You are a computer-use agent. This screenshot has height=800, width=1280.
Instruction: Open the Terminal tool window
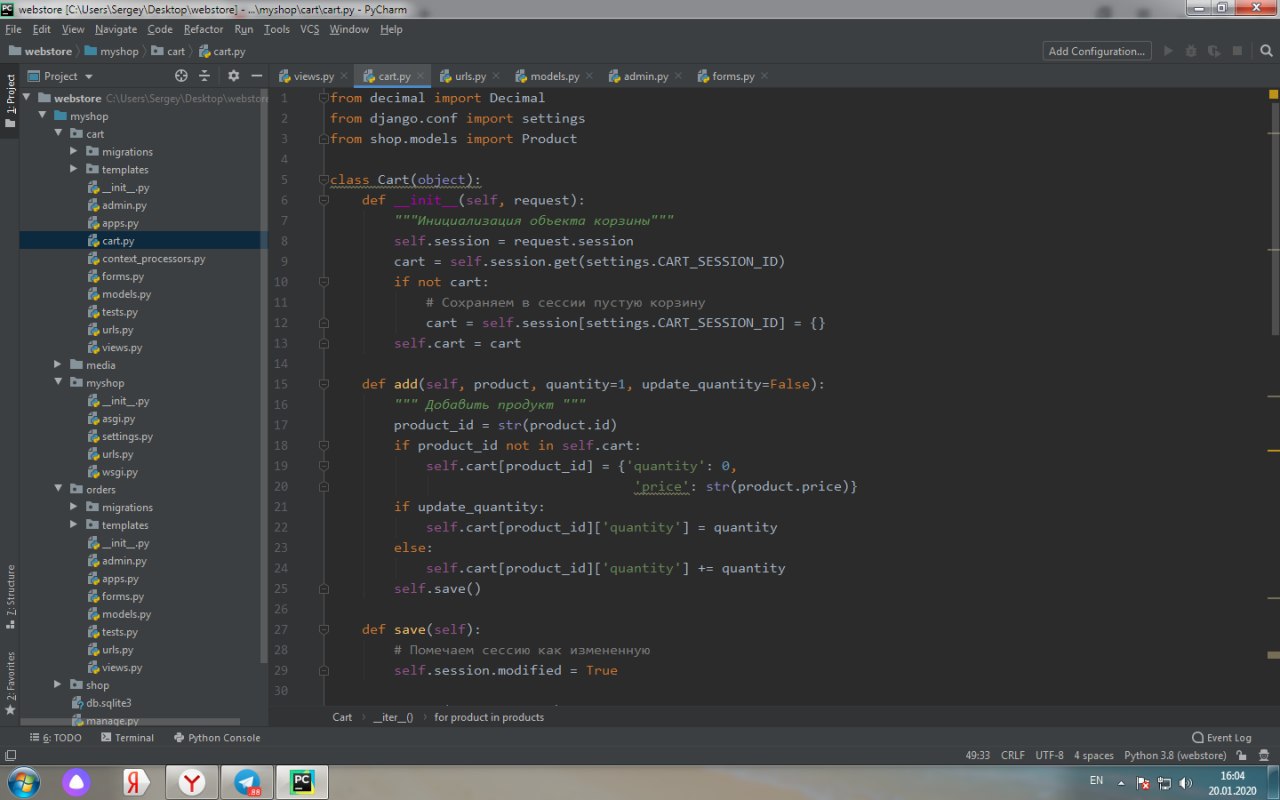pos(127,738)
